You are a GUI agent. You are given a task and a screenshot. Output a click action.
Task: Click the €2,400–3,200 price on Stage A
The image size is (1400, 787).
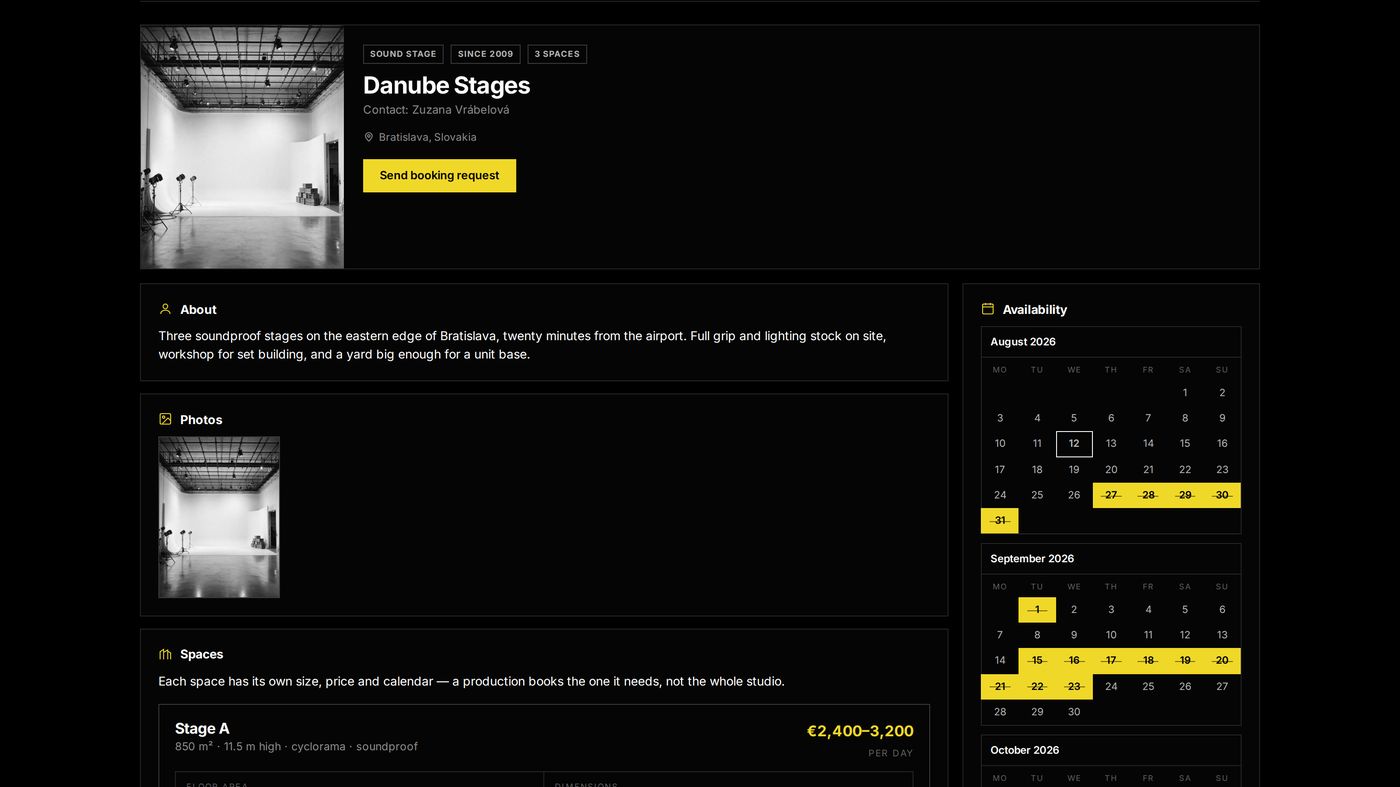point(860,731)
